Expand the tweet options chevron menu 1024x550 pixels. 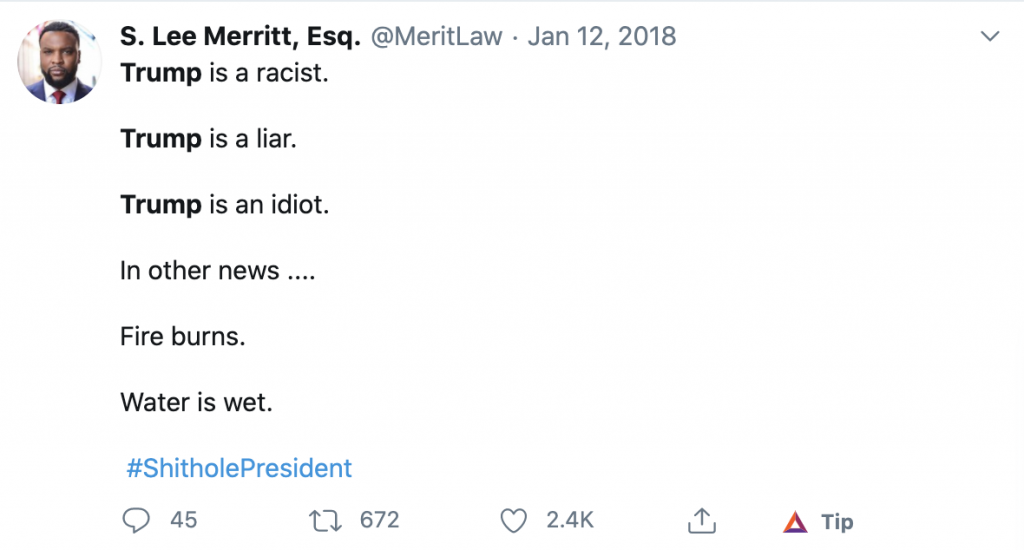[991, 37]
